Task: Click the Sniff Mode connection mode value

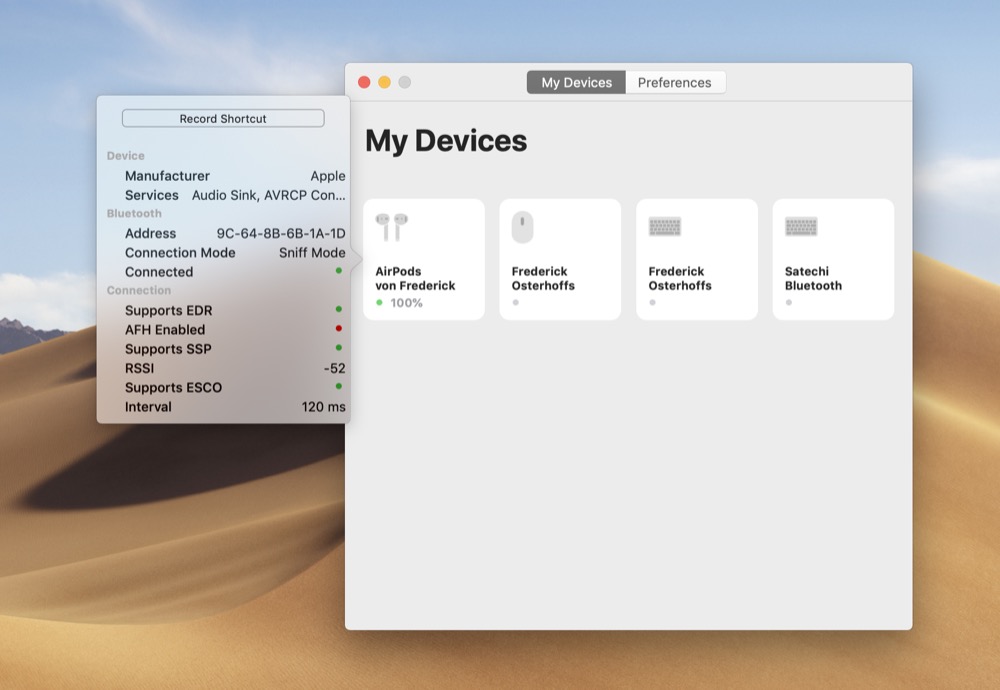Action: tap(312, 253)
